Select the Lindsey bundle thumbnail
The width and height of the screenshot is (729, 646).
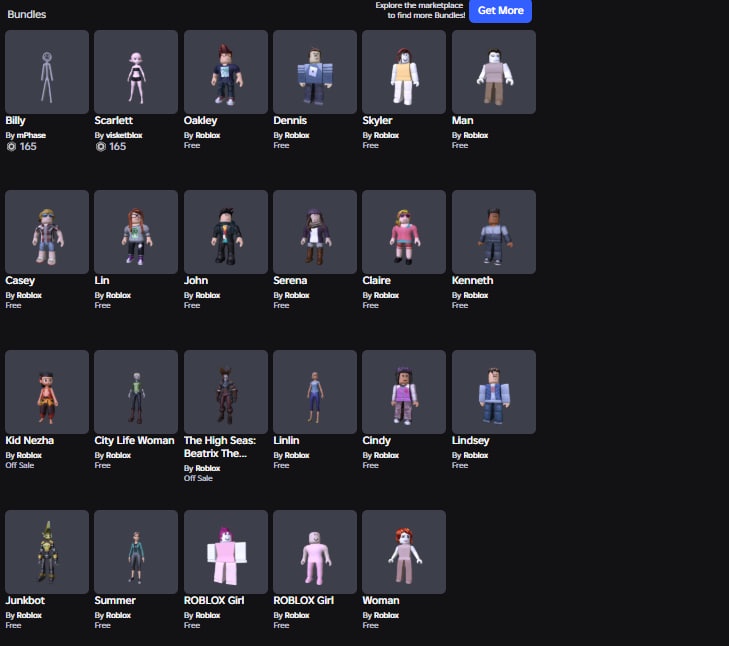[494, 392]
